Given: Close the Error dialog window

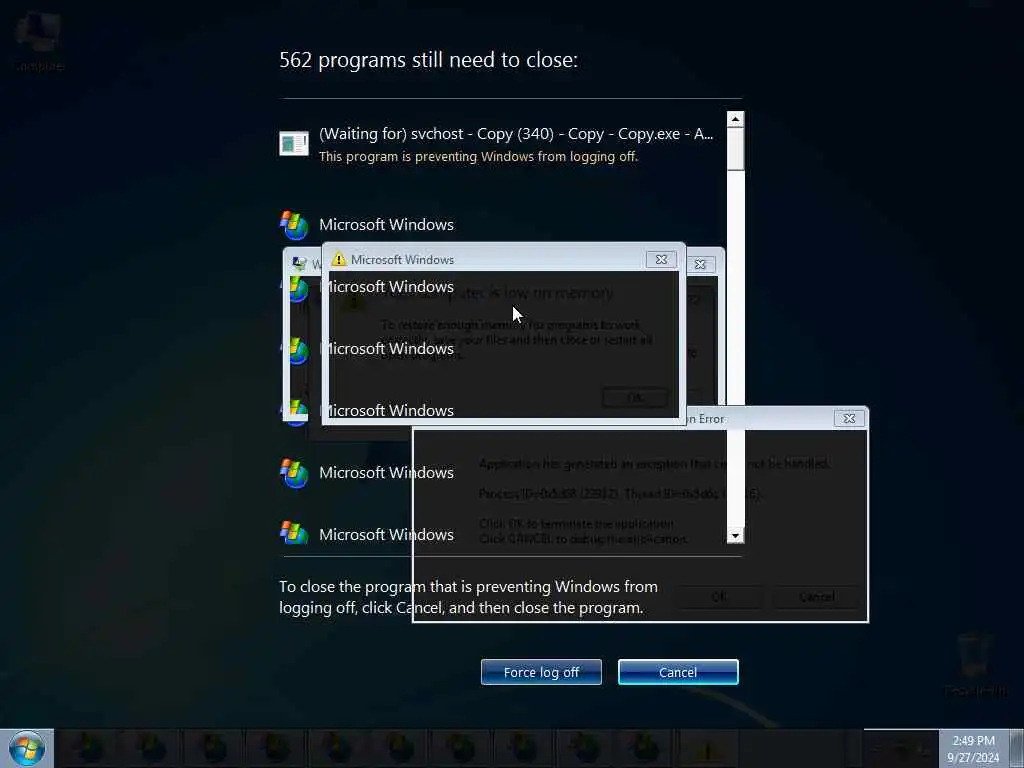Looking at the screenshot, I should pos(849,419).
